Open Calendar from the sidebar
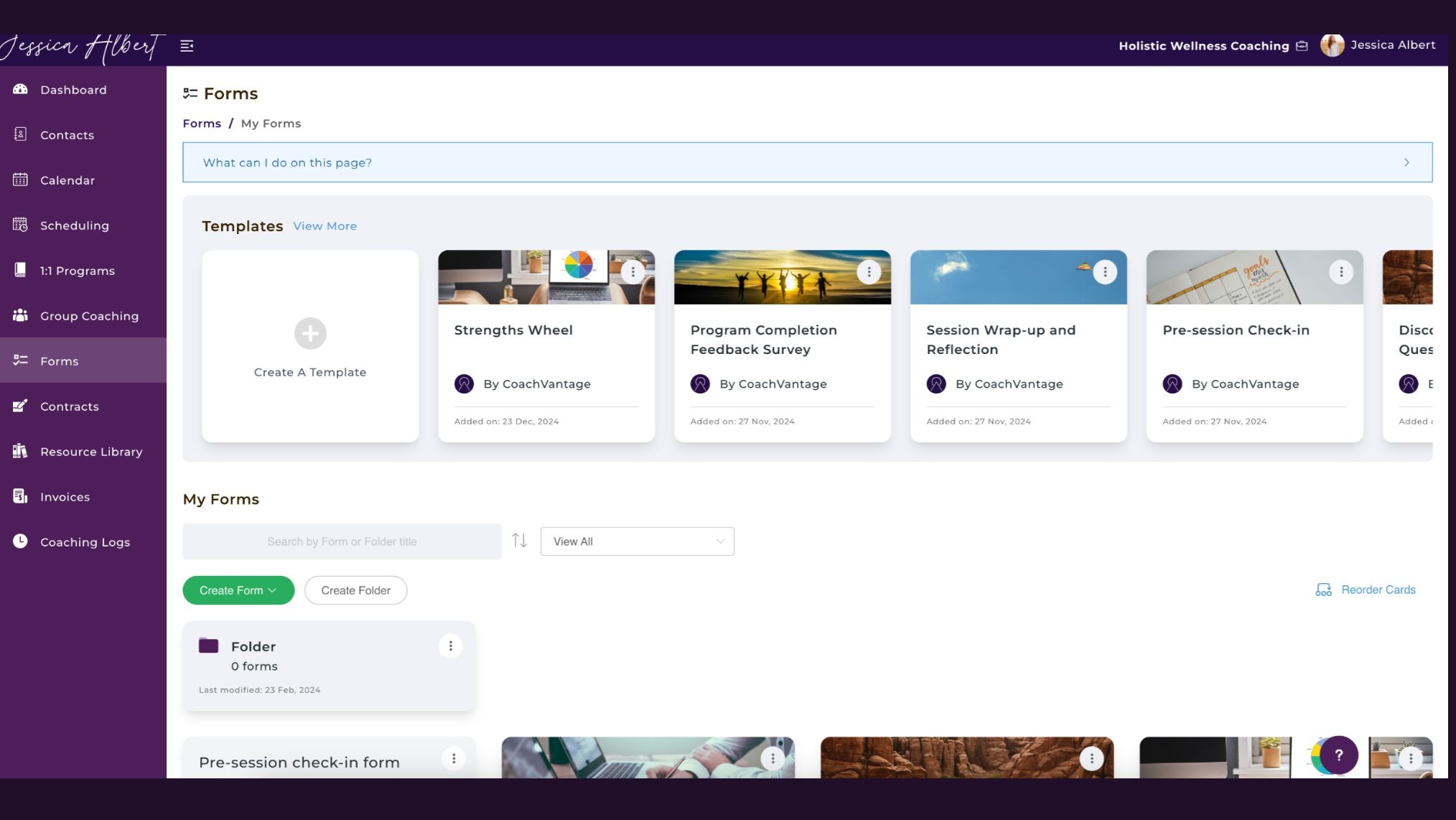This screenshot has width=1456, height=820. click(83, 180)
